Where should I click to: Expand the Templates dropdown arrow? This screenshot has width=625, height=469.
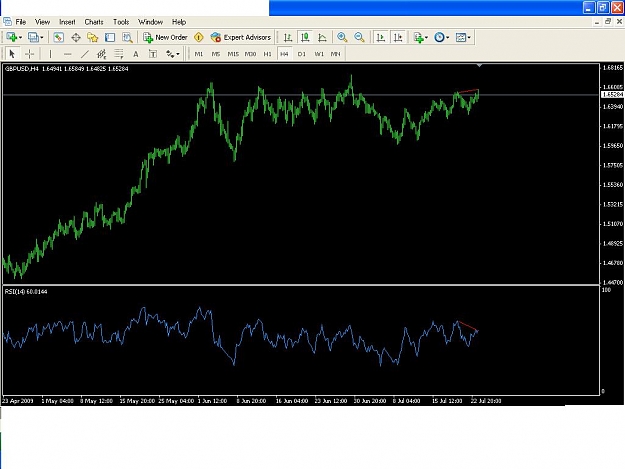[x=469, y=38]
